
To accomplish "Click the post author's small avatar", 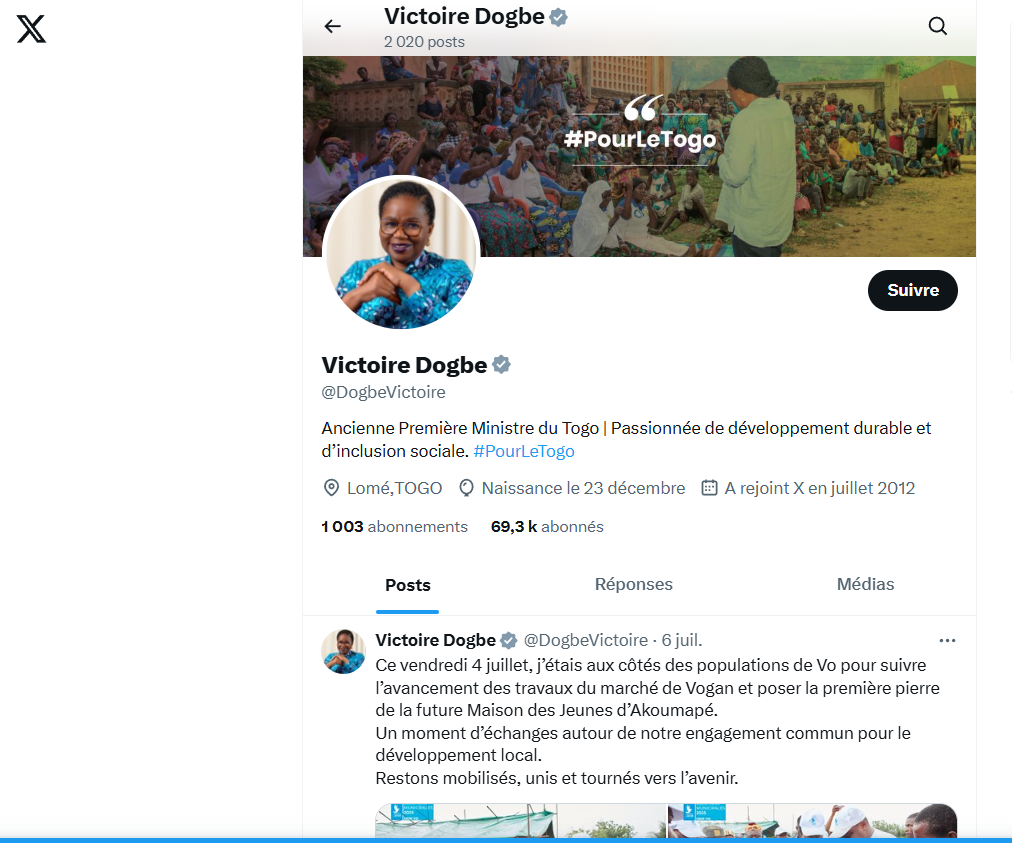I will 343,652.
